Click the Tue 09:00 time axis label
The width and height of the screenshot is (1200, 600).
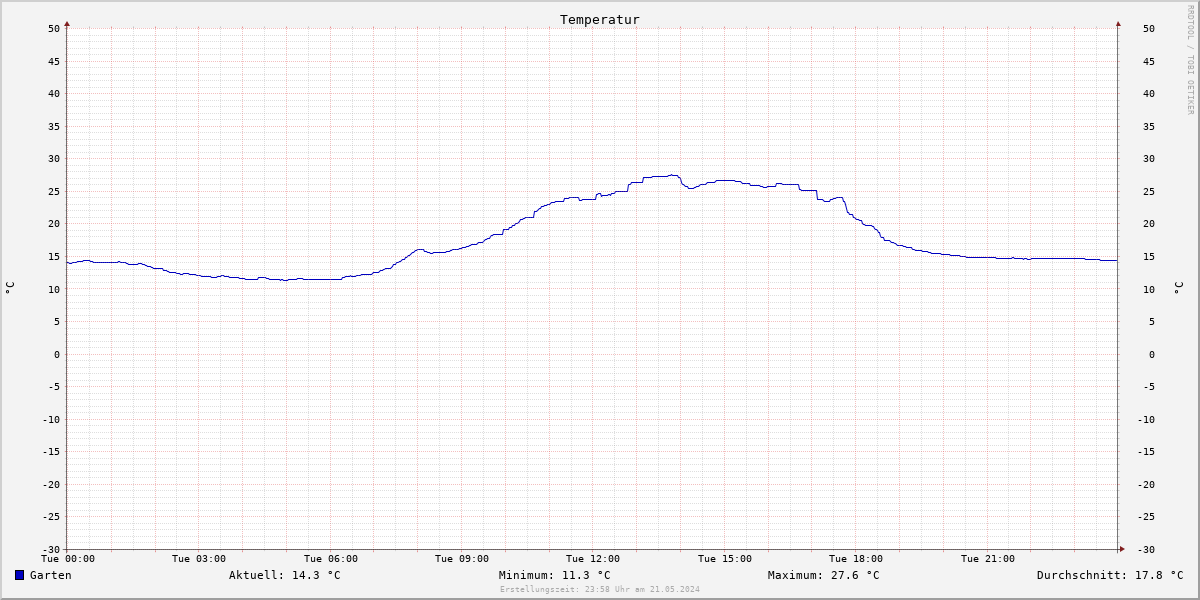coord(462,559)
